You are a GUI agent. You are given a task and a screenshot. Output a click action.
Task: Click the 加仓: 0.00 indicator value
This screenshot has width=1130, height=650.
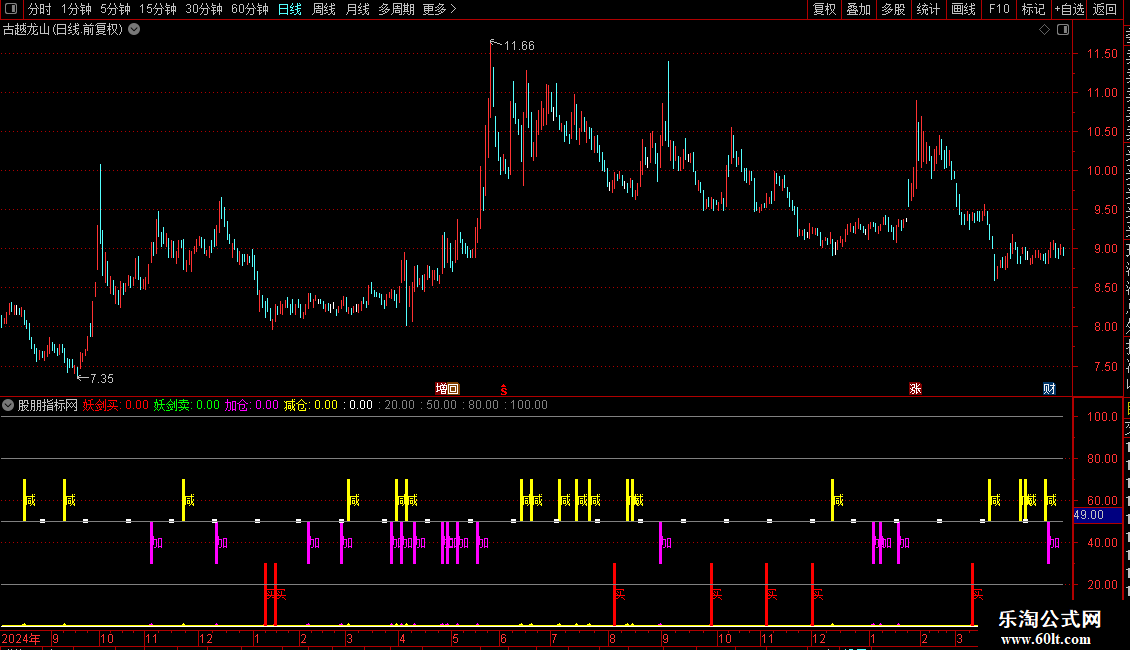point(252,405)
